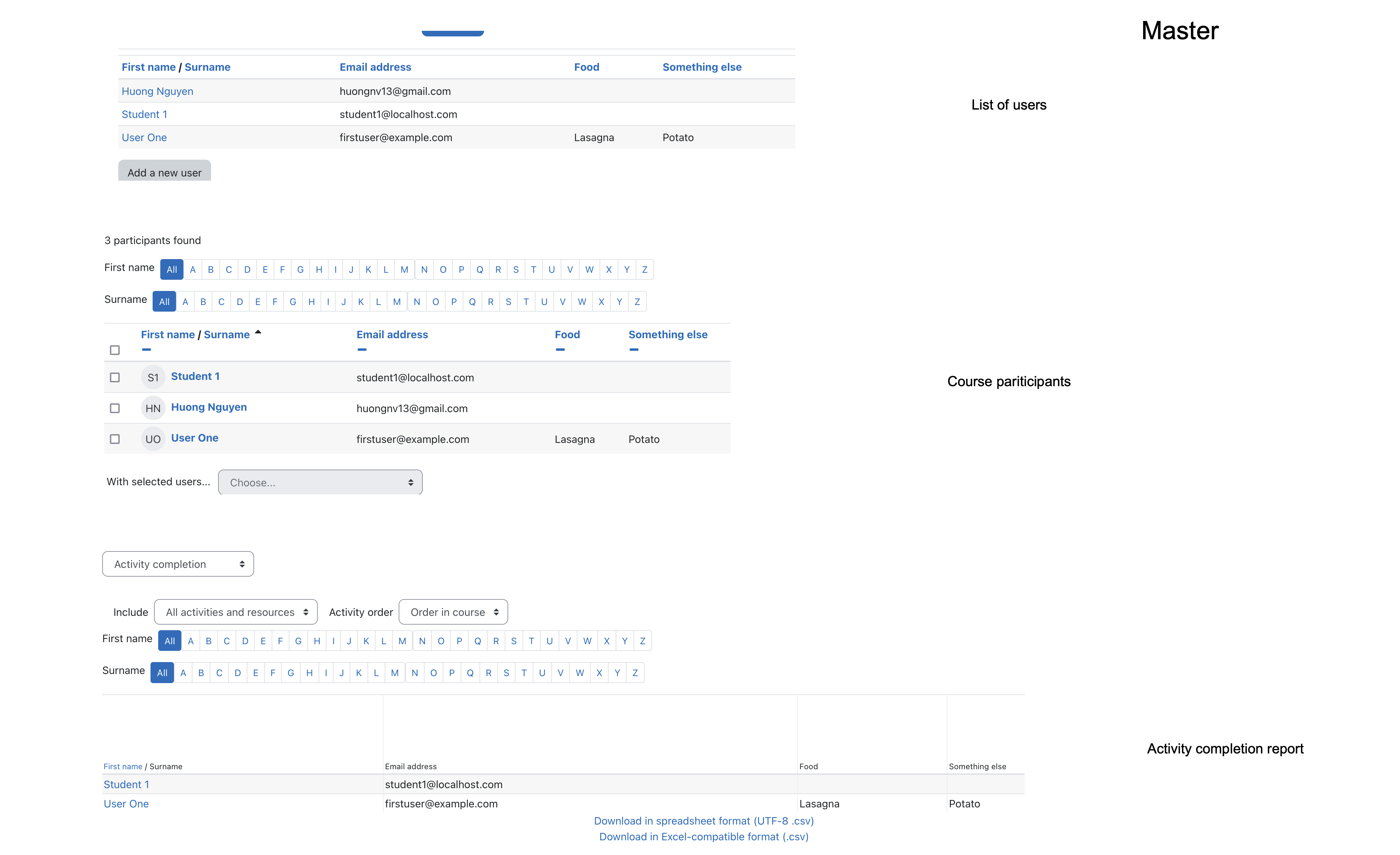This screenshot has height=855, width=1400.
Task: Select All in participants Surname filter
Action: (164, 302)
